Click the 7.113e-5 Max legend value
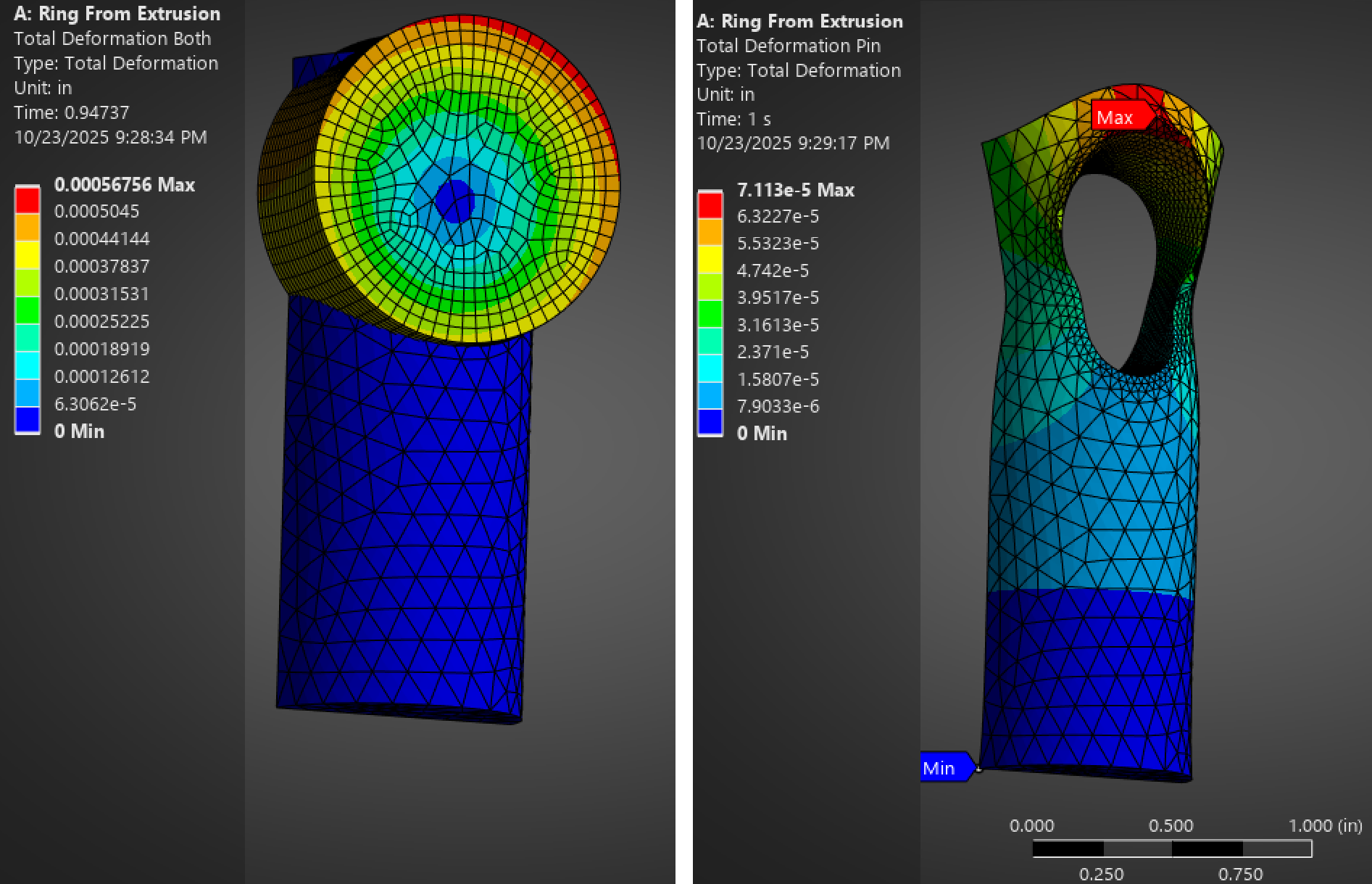Image resolution: width=1372 pixels, height=884 pixels. (795, 190)
